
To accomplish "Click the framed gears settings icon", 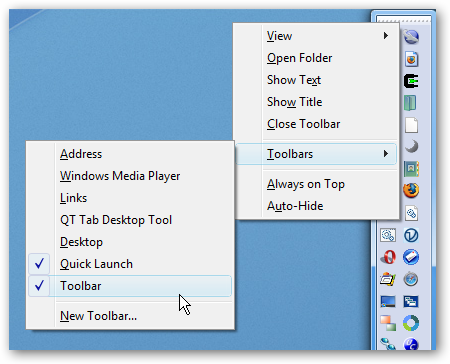I will pyautogui.click(x=388, y=235).
